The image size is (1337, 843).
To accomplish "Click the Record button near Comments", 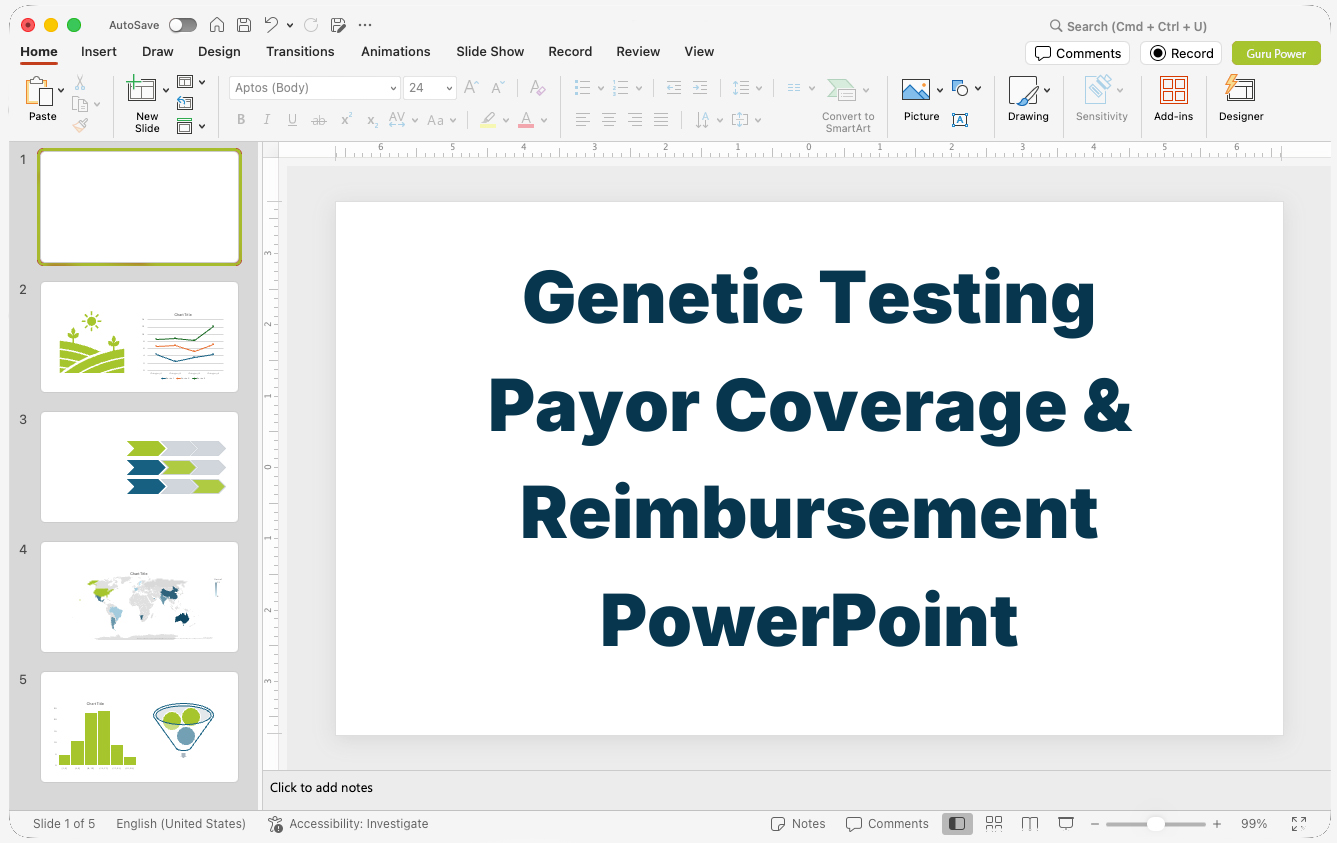I will click(1181, 53).
